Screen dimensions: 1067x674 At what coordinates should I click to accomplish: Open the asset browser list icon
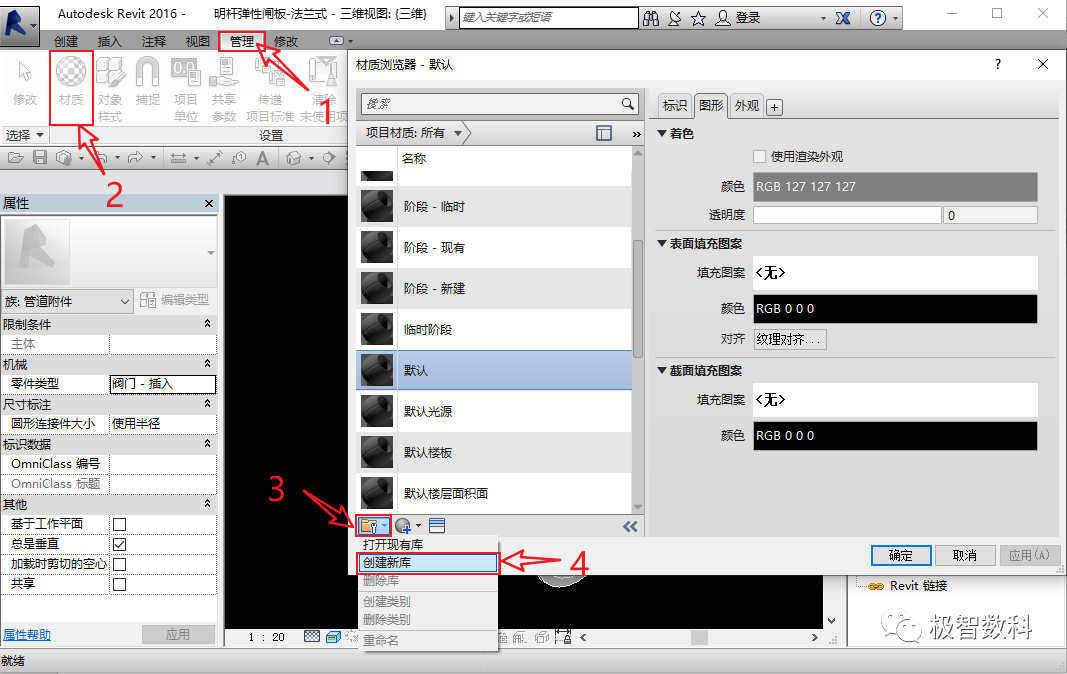tap(437, 526)
